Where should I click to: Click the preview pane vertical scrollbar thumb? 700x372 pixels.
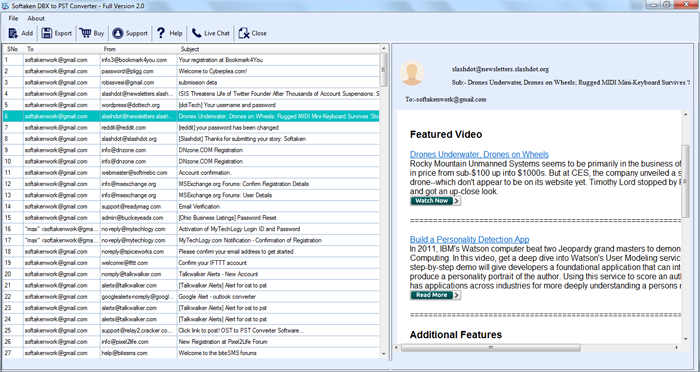coord(685,182)
